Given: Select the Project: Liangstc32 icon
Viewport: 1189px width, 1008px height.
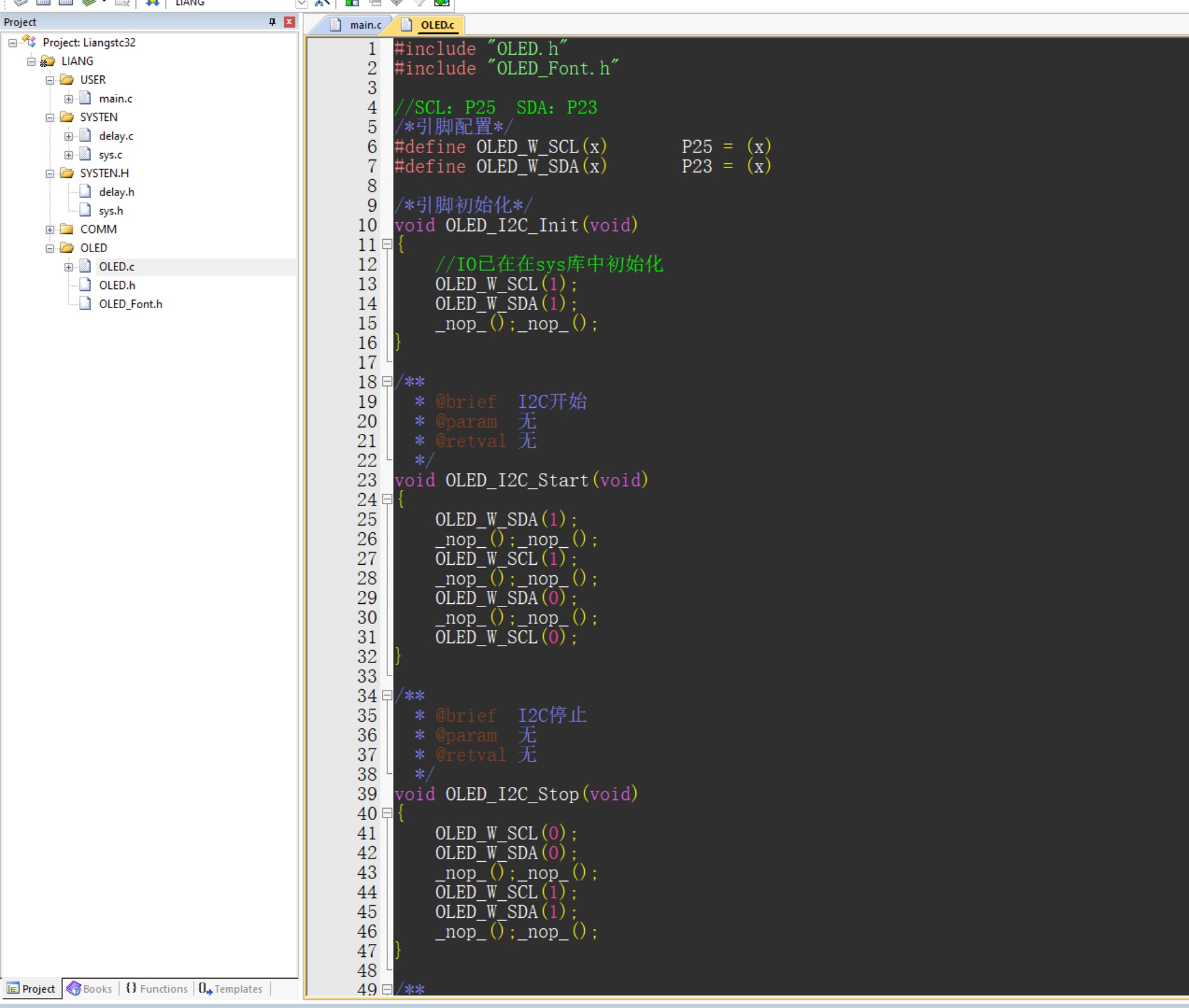Looking at the screenshot, I should 29,42.
